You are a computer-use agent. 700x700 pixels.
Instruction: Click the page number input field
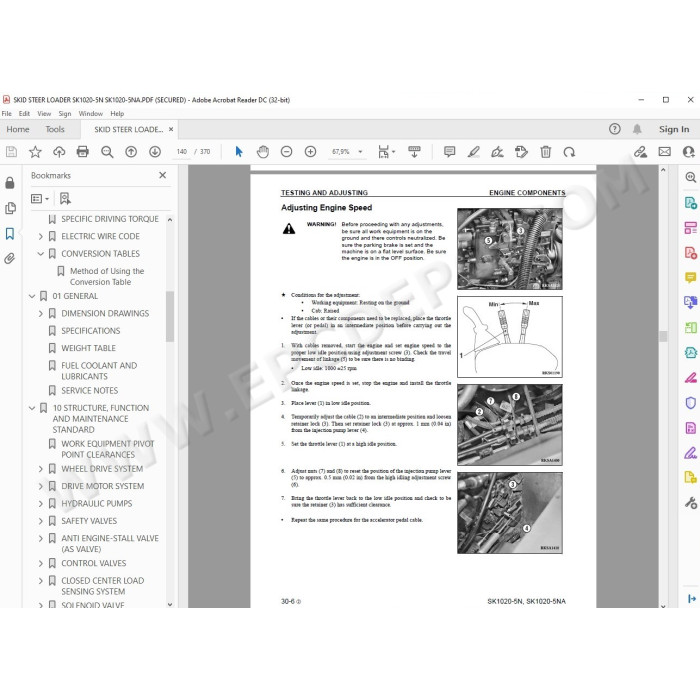click(182, 152)
